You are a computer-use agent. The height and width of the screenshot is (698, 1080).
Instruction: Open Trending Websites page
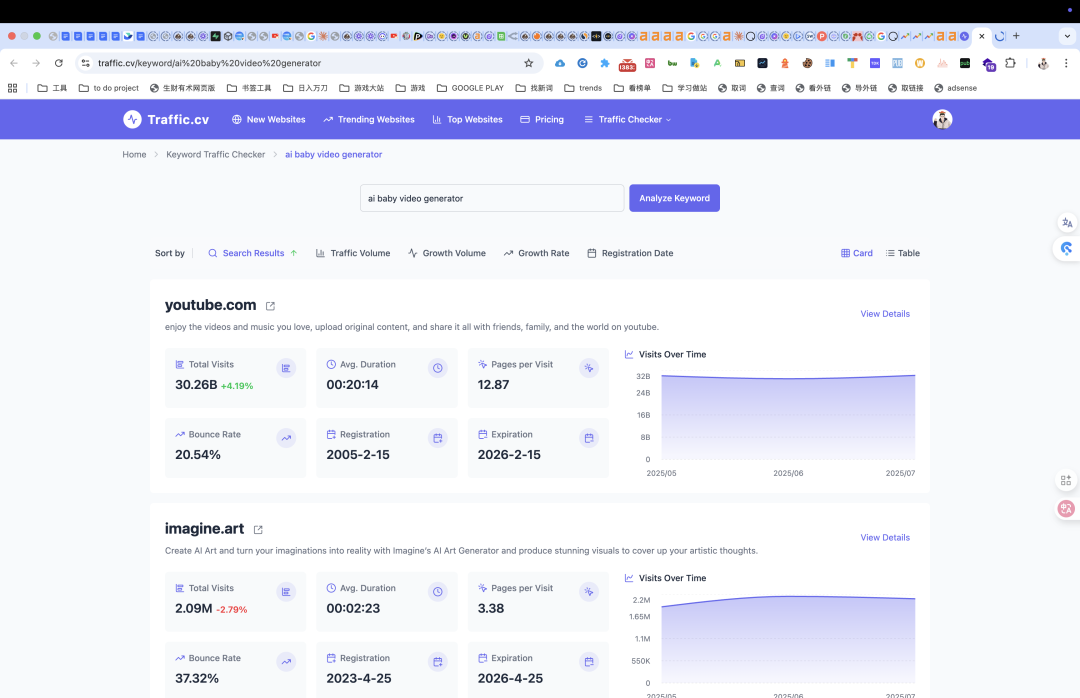(x=369, y=119)
